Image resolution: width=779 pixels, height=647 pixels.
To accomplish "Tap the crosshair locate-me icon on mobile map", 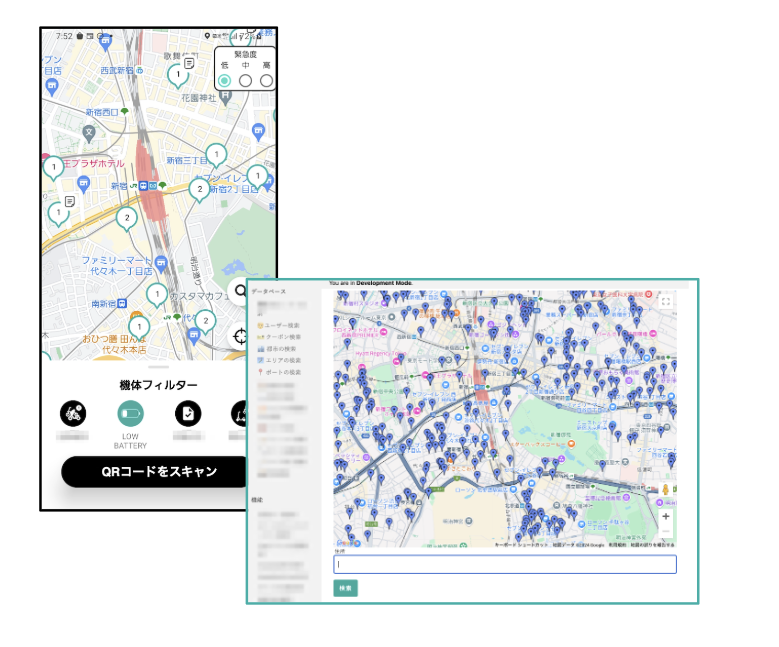I will coord(241,335).
